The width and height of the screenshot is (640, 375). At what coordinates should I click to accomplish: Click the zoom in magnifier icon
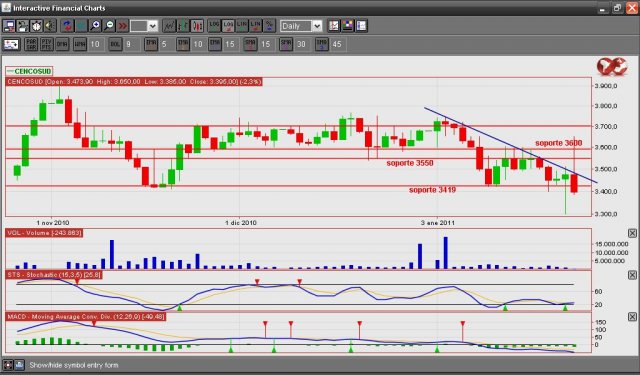tap(95, 26)
